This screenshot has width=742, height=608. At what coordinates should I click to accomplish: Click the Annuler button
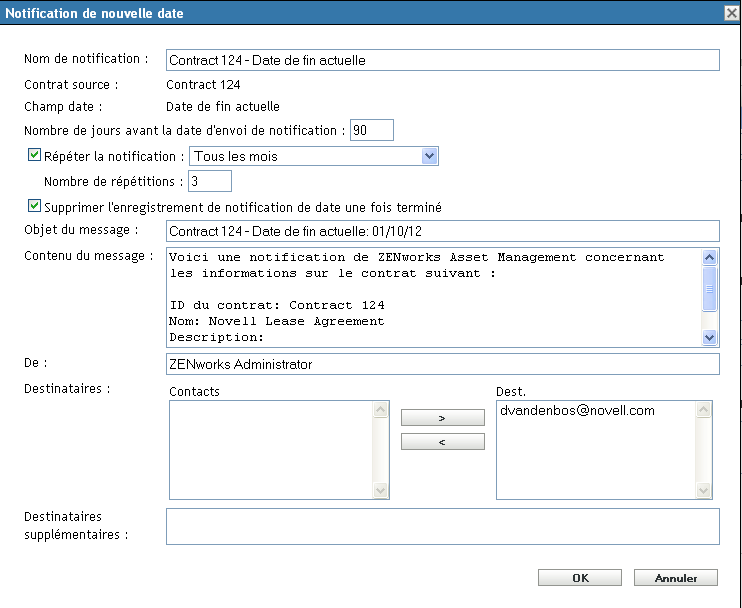coord(676,578)
